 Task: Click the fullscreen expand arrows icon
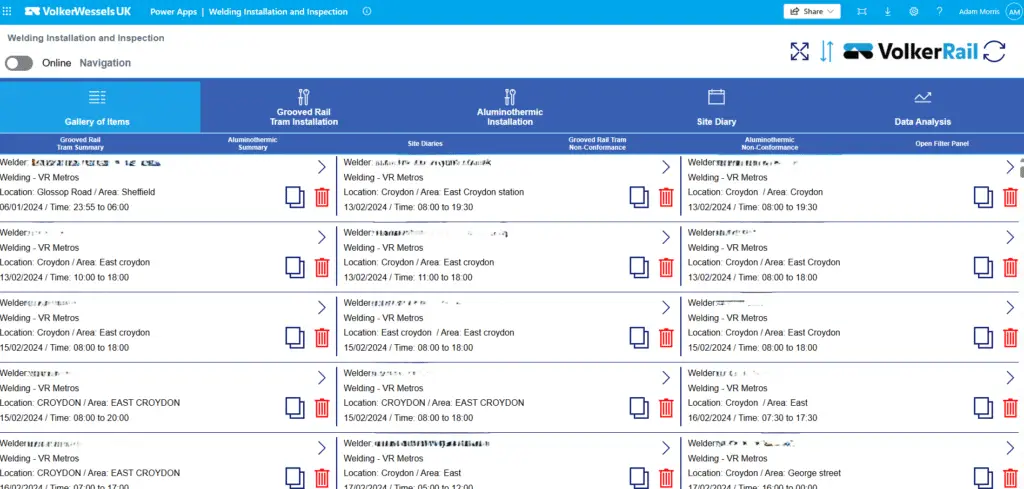pos(799,52)
